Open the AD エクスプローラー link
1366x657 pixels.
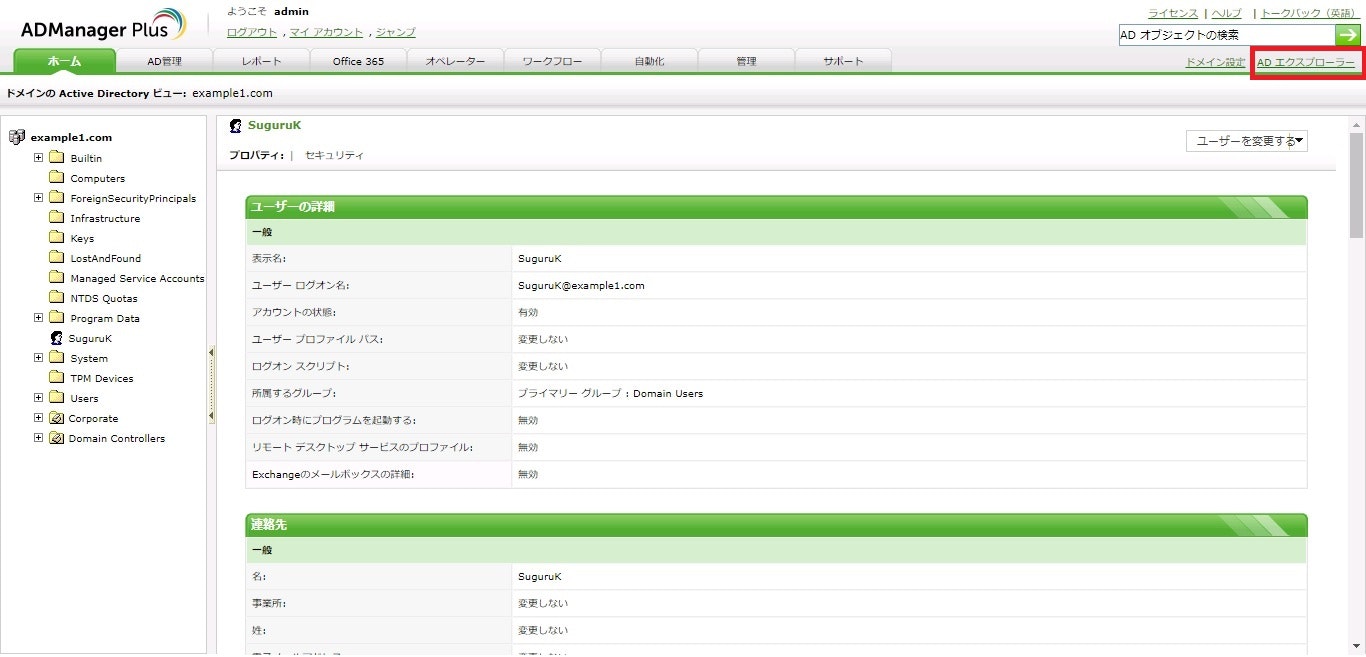click(1306, 62)
